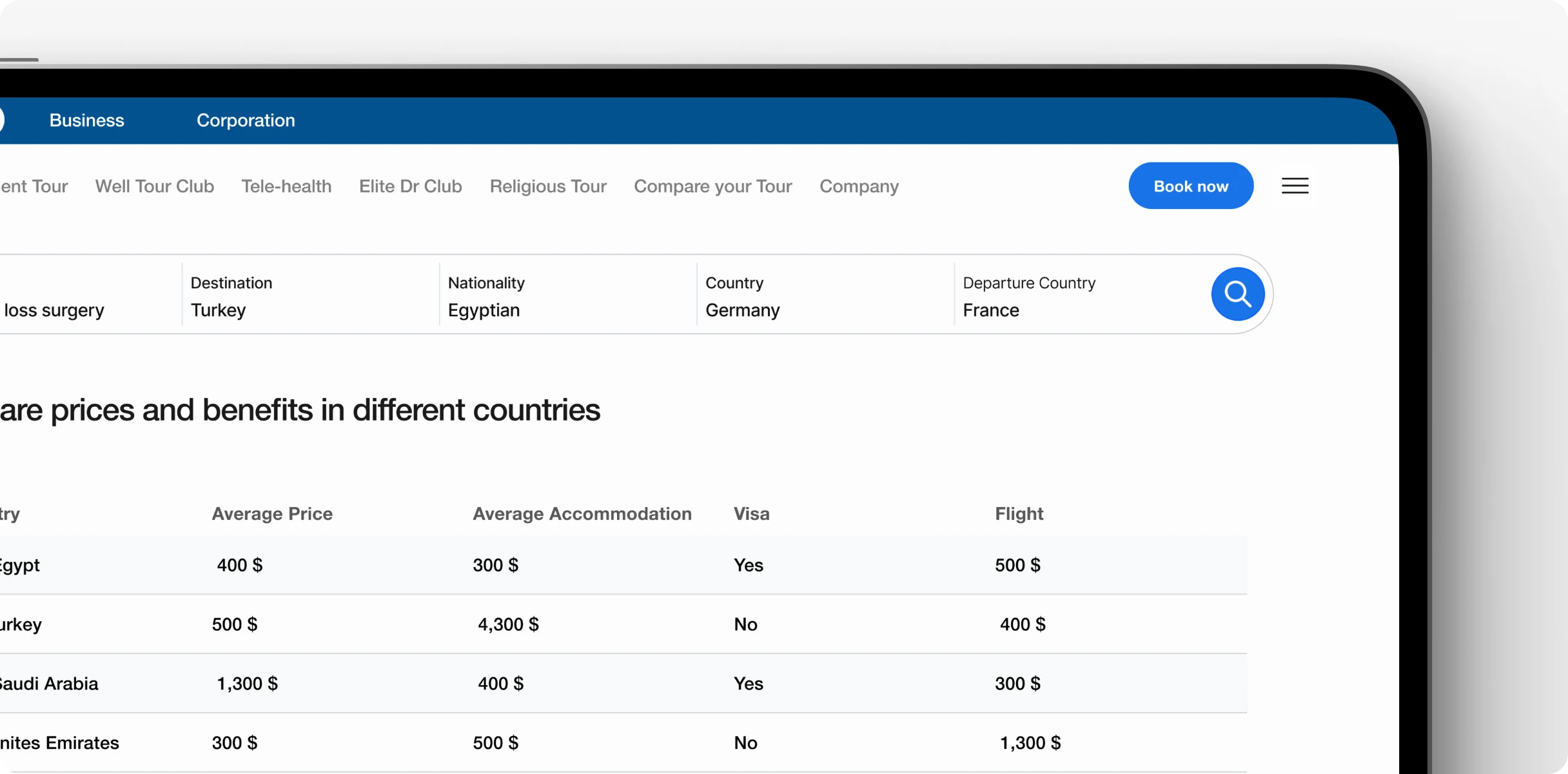The height and width of the screenshot is (774, 1568).
Task: Click the Average Accommodation column header
Action: tap(582, 514)
